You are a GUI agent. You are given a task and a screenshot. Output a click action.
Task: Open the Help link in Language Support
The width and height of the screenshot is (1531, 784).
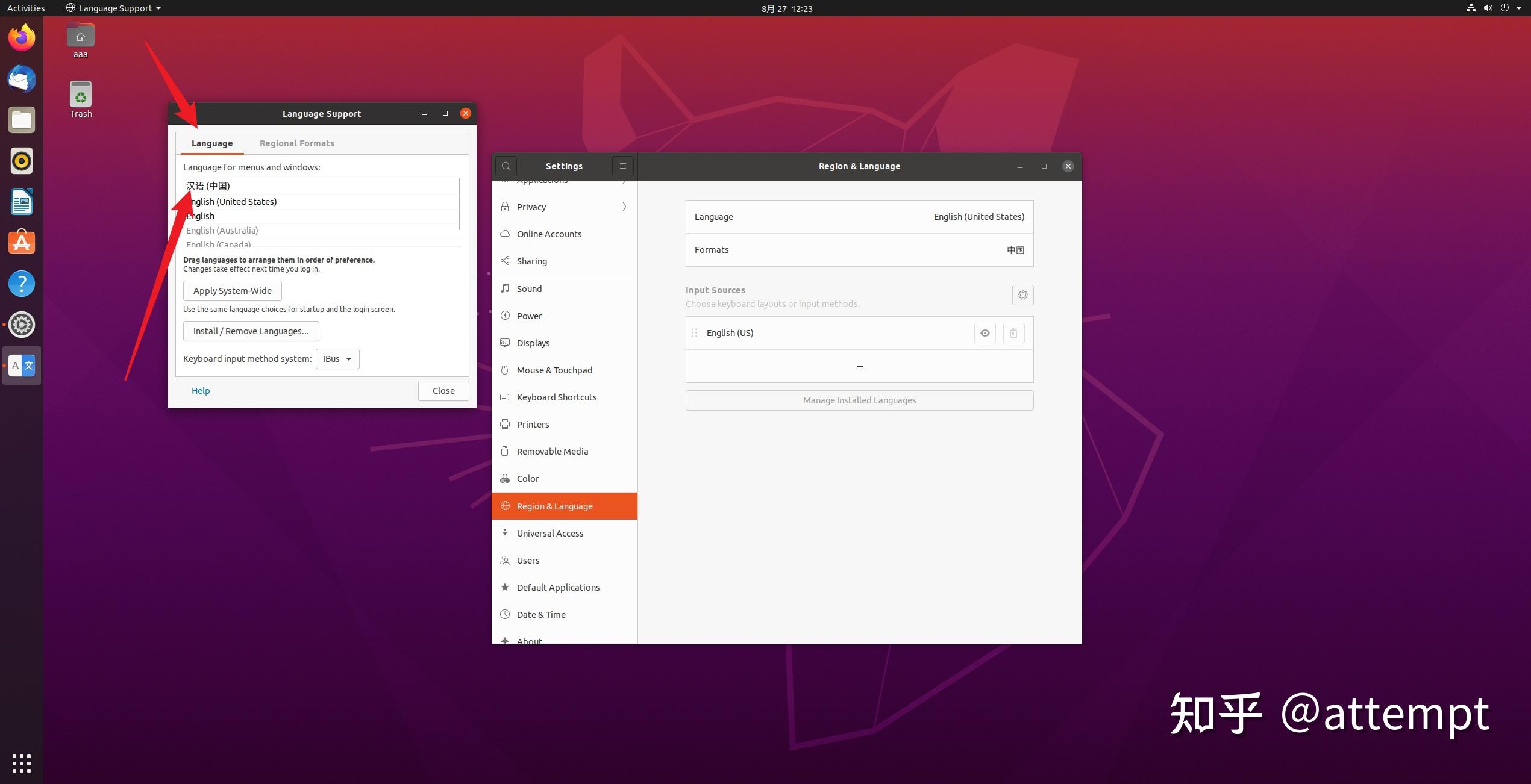click(201, 391)
